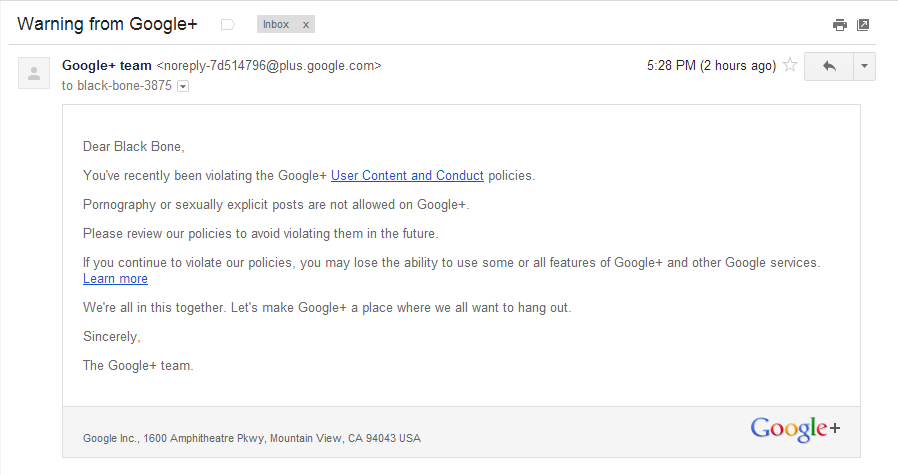Click the sender's avatar placeholder
This screenshot has height=475, width=898.
(x=34, y=73)
